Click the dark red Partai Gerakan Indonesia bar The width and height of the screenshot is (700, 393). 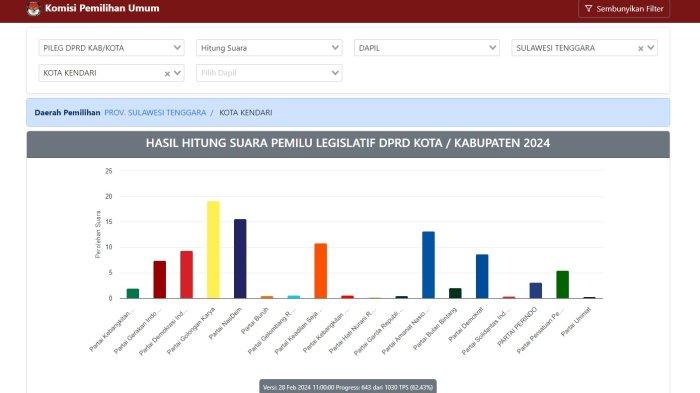pos(160,280)
